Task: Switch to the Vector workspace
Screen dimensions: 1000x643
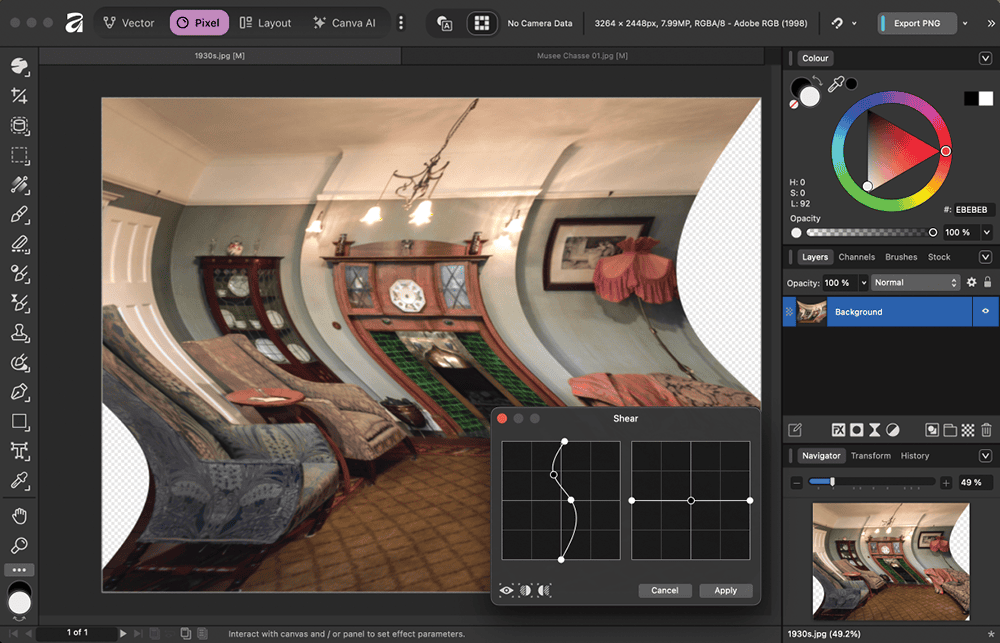Action: click(129, 23)
